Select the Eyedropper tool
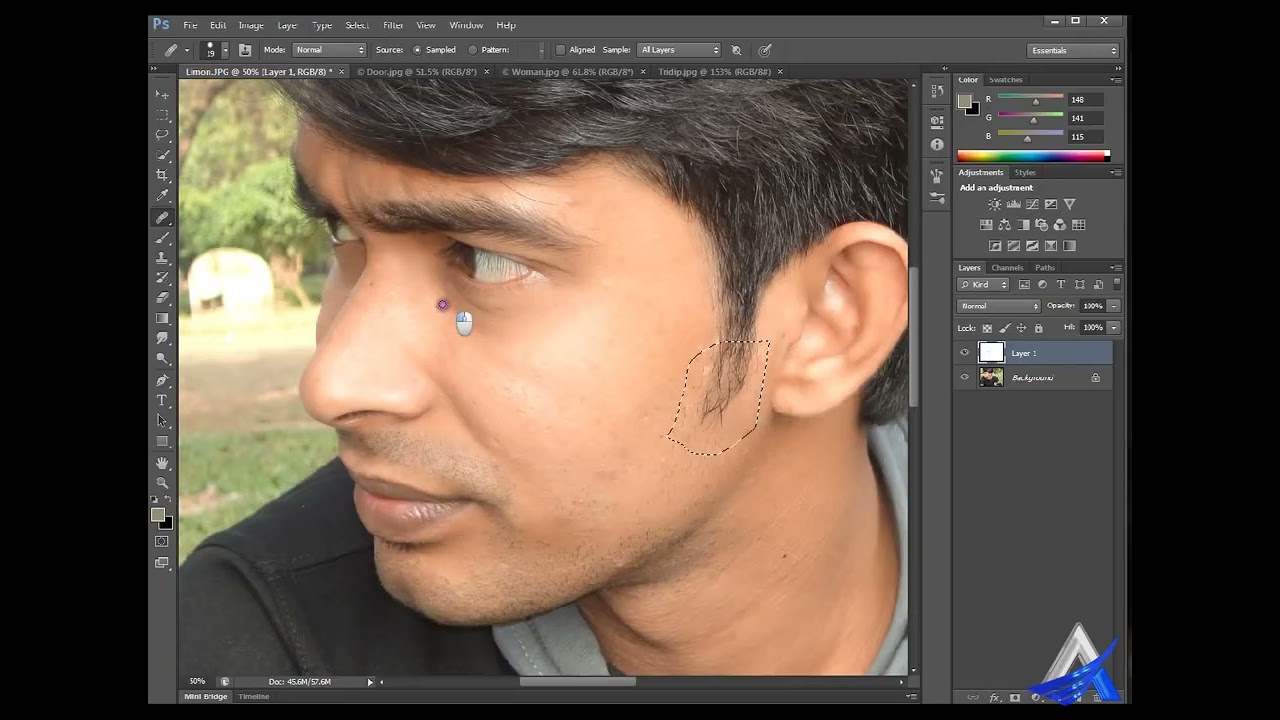 click(162, 196)
